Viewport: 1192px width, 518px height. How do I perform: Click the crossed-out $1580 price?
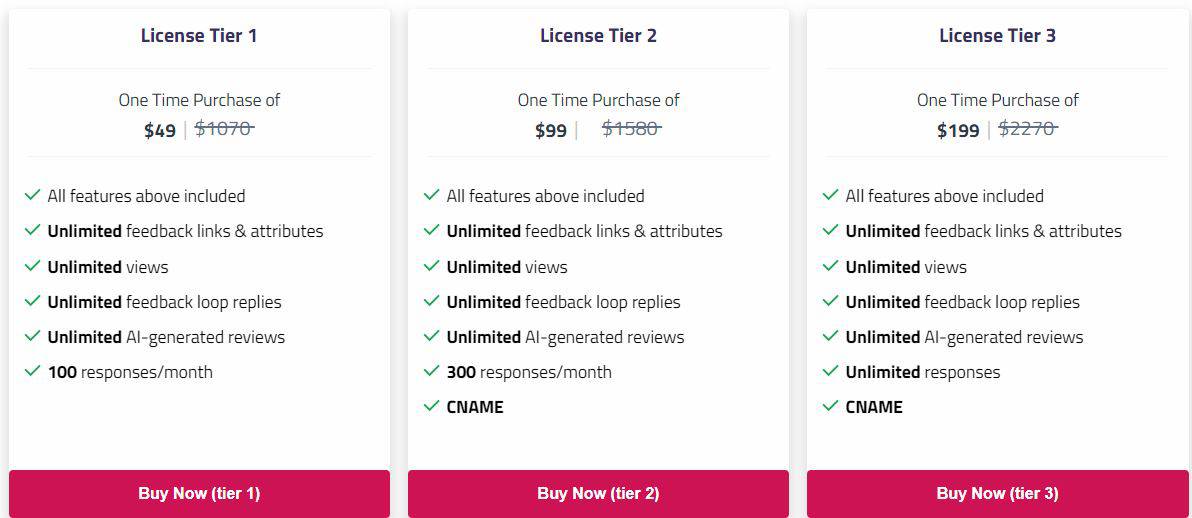click(631, 128)
